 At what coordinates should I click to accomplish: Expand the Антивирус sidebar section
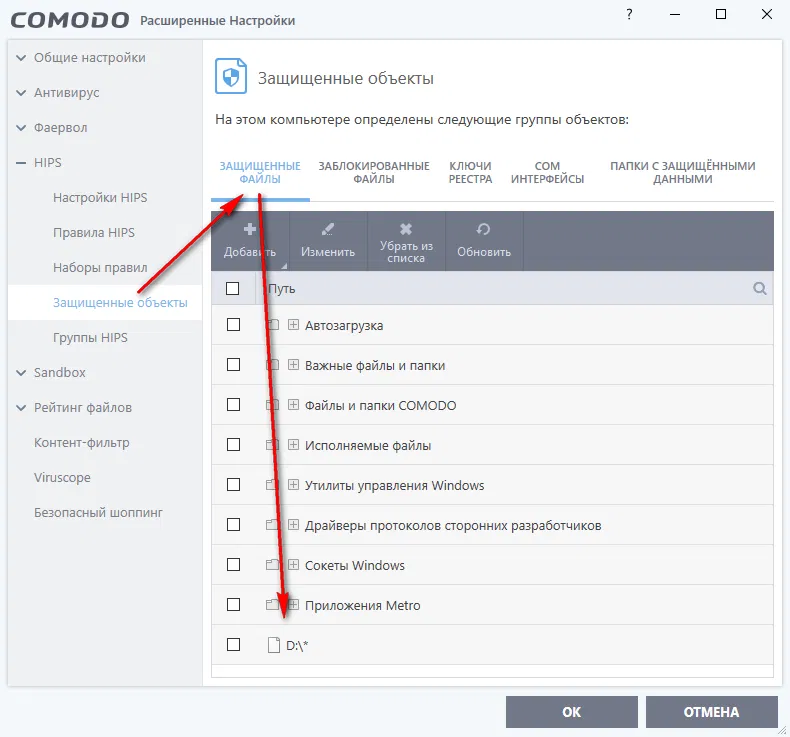pos(21,93)
